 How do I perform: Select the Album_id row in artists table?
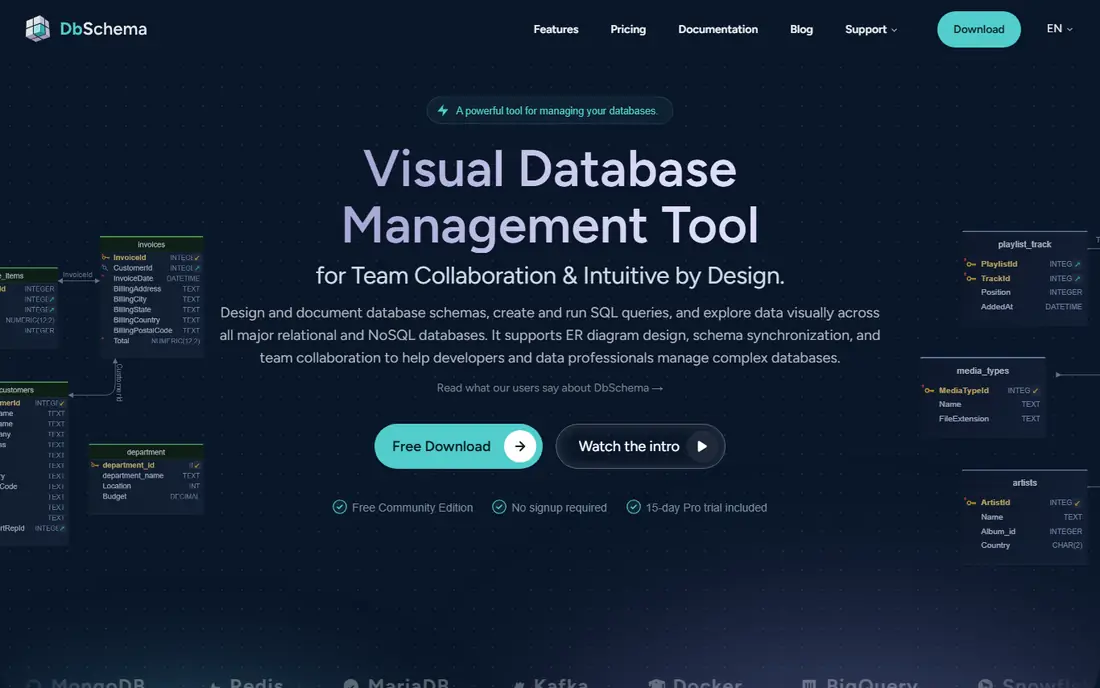pos(1024,531)
